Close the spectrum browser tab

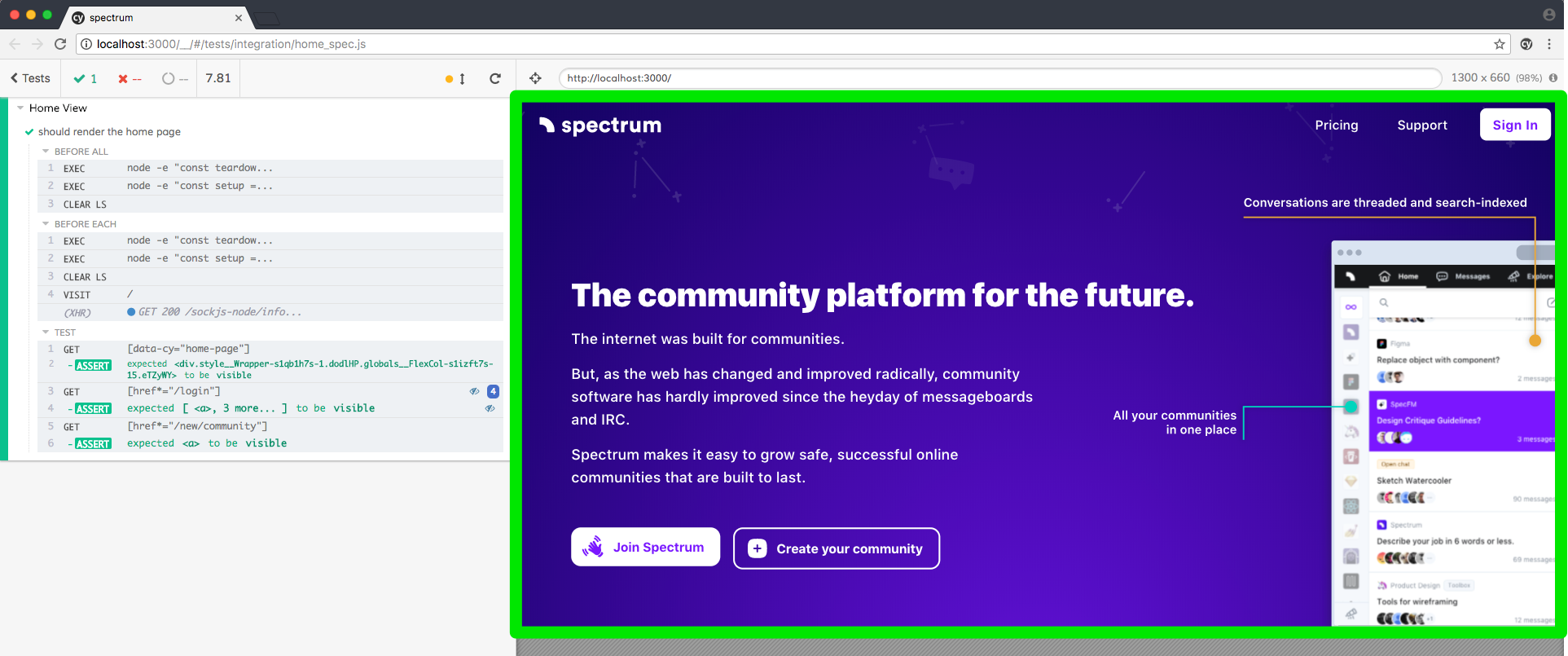pyautogui.click(x=239, y=17)
